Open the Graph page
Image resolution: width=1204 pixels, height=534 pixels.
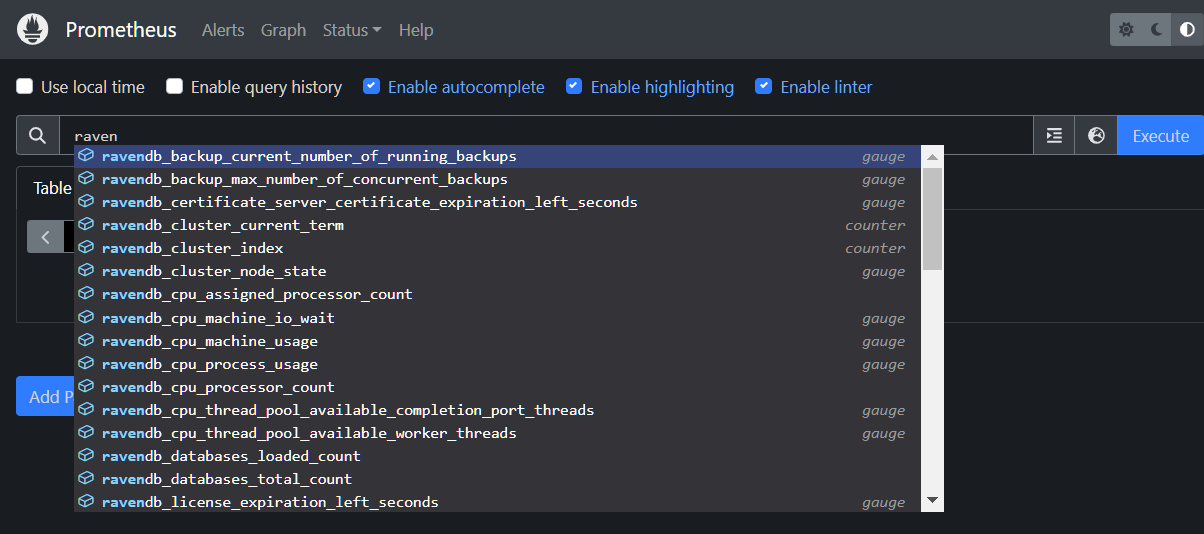[283, 30]
